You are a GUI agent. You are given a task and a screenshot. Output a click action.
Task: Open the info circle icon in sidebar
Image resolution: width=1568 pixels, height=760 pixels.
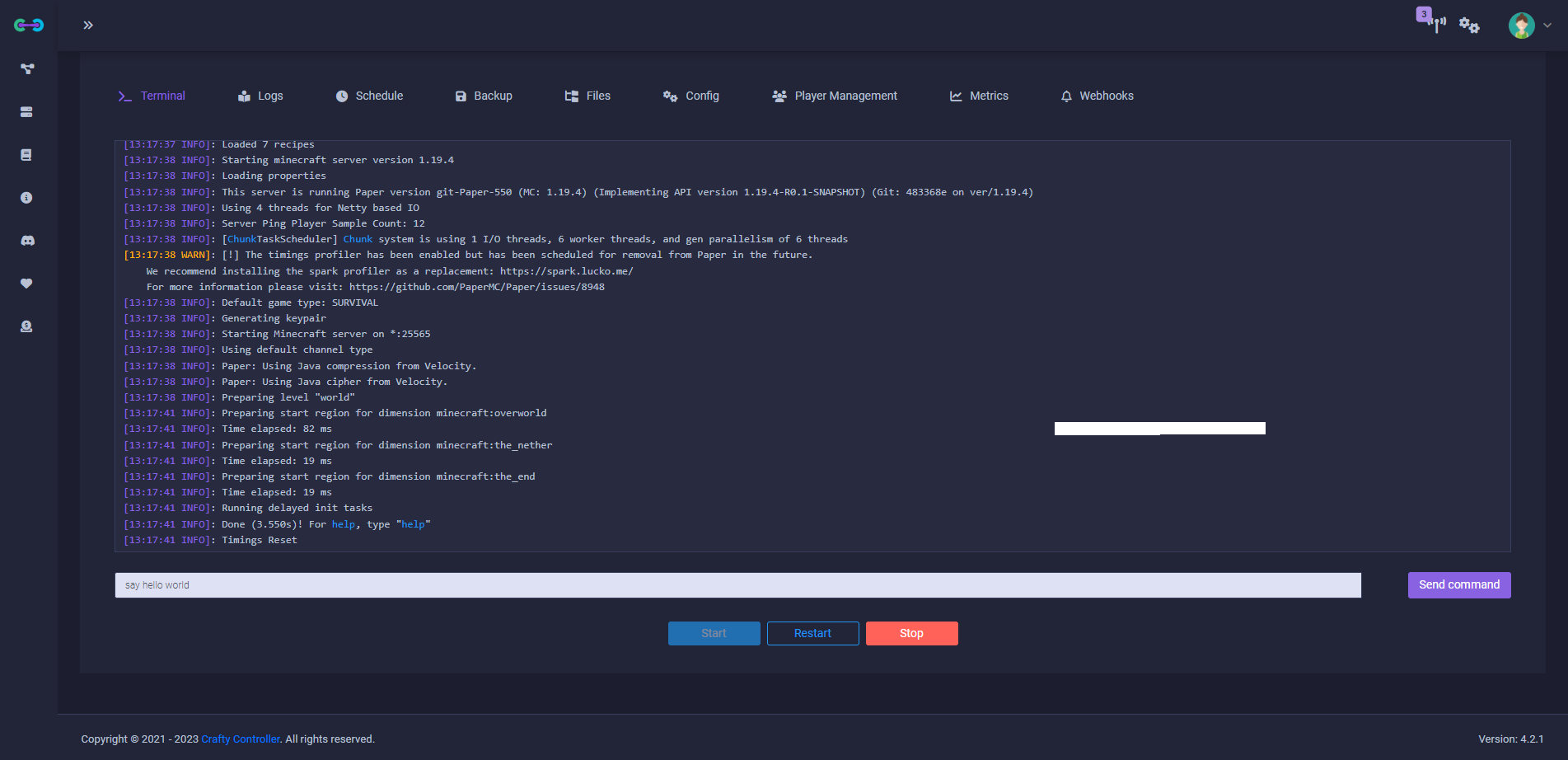click(x=26, y=198)
